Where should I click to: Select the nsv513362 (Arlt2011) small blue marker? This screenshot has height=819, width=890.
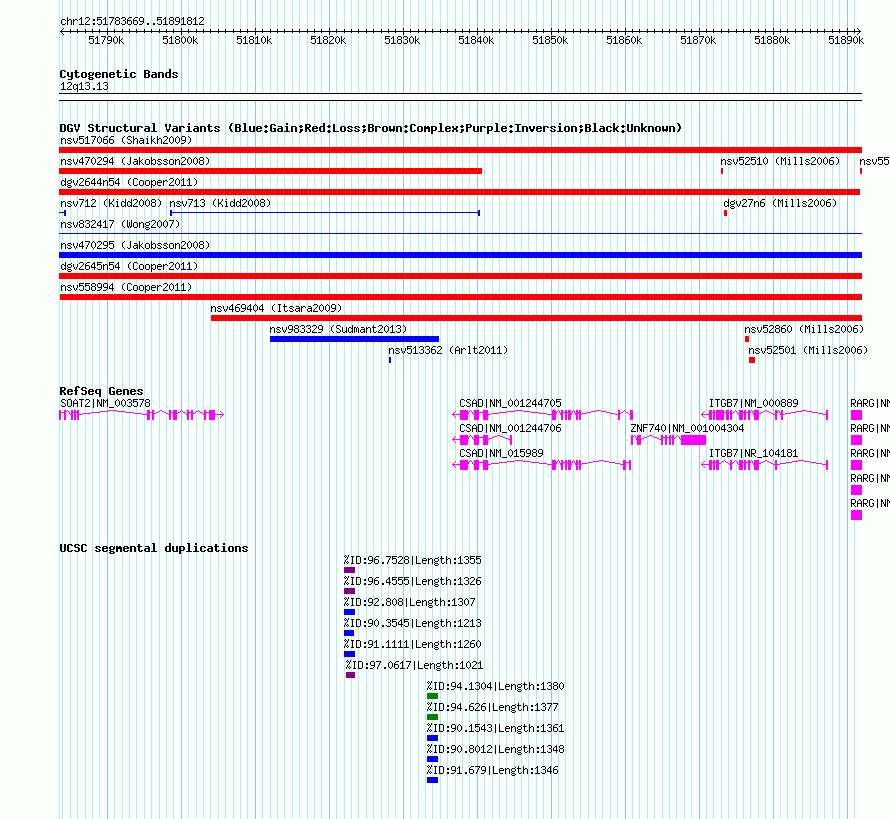(390, 360)
